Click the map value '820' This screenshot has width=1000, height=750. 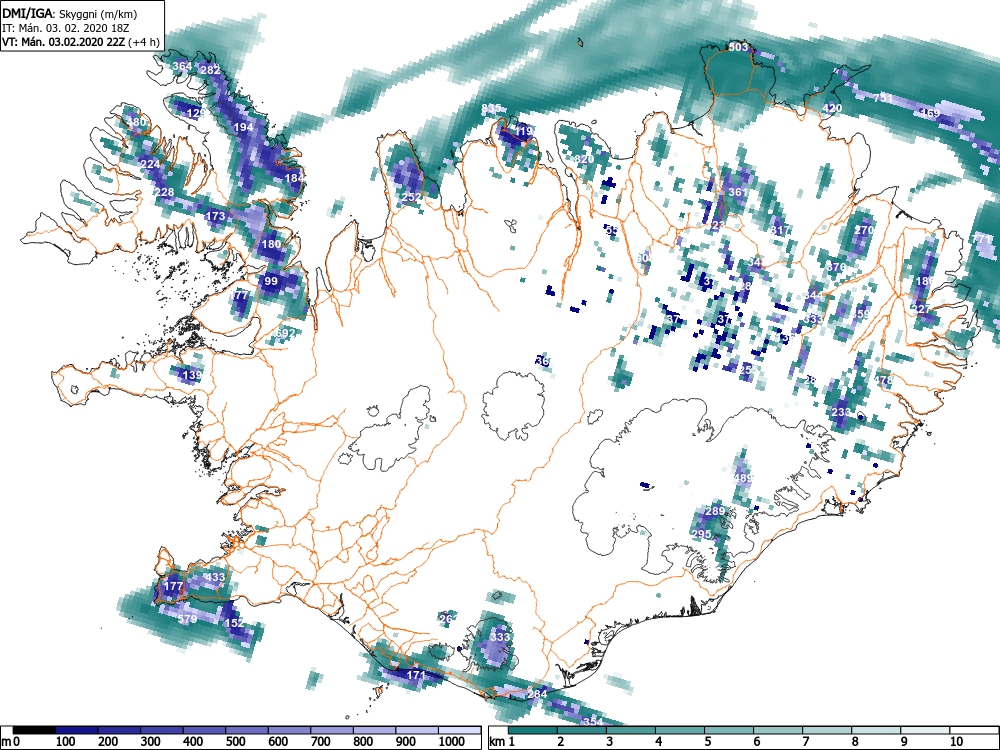click(x=584, y=159)
